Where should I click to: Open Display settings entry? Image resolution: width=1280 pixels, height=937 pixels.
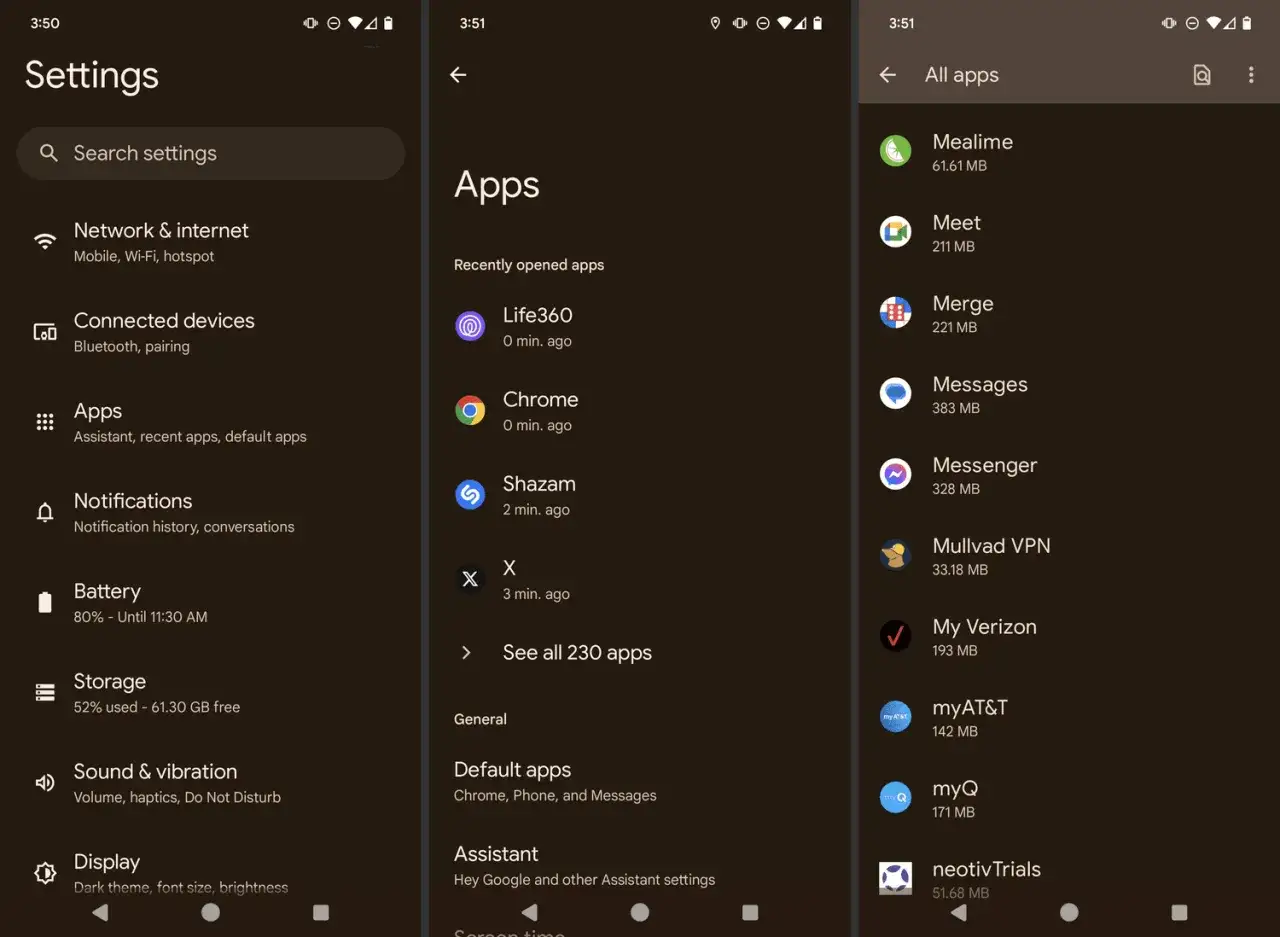pyautogui.click(x=211, y=872)
